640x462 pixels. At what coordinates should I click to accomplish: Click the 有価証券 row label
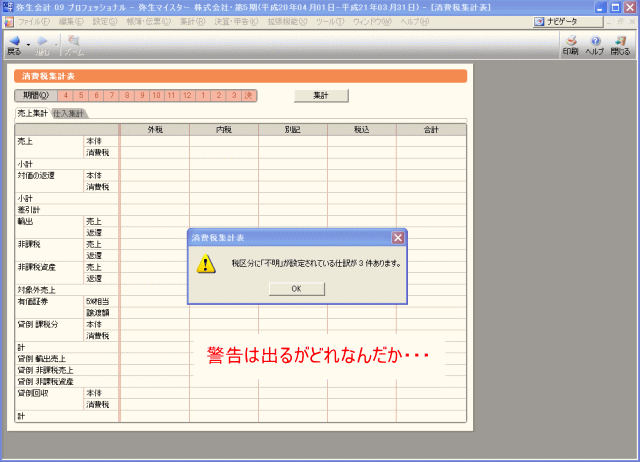[x=33, y=301]
